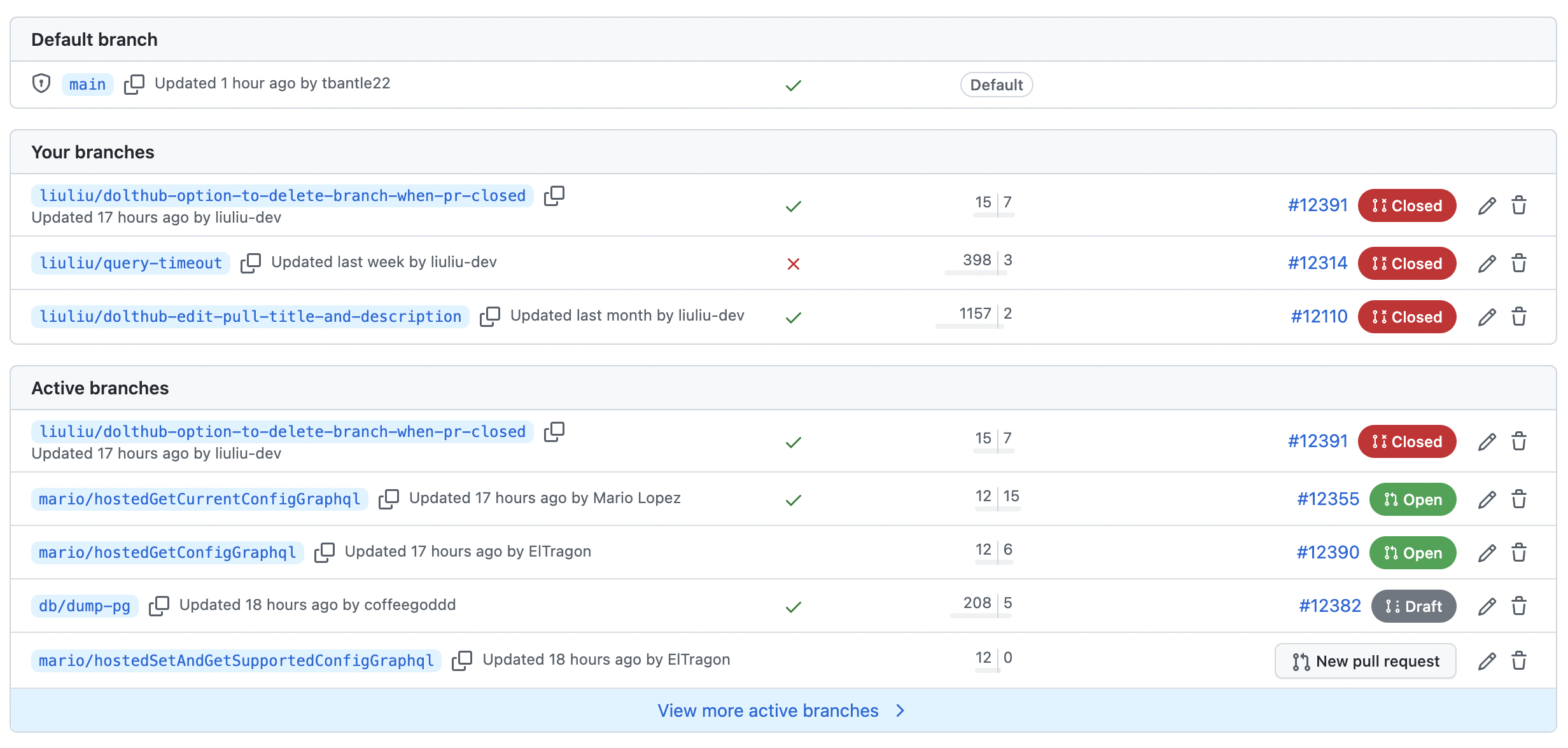Open the db/dump-pg branch
Image resolution: width=1568 pixels, height=748 pixels.
[85, 606]
